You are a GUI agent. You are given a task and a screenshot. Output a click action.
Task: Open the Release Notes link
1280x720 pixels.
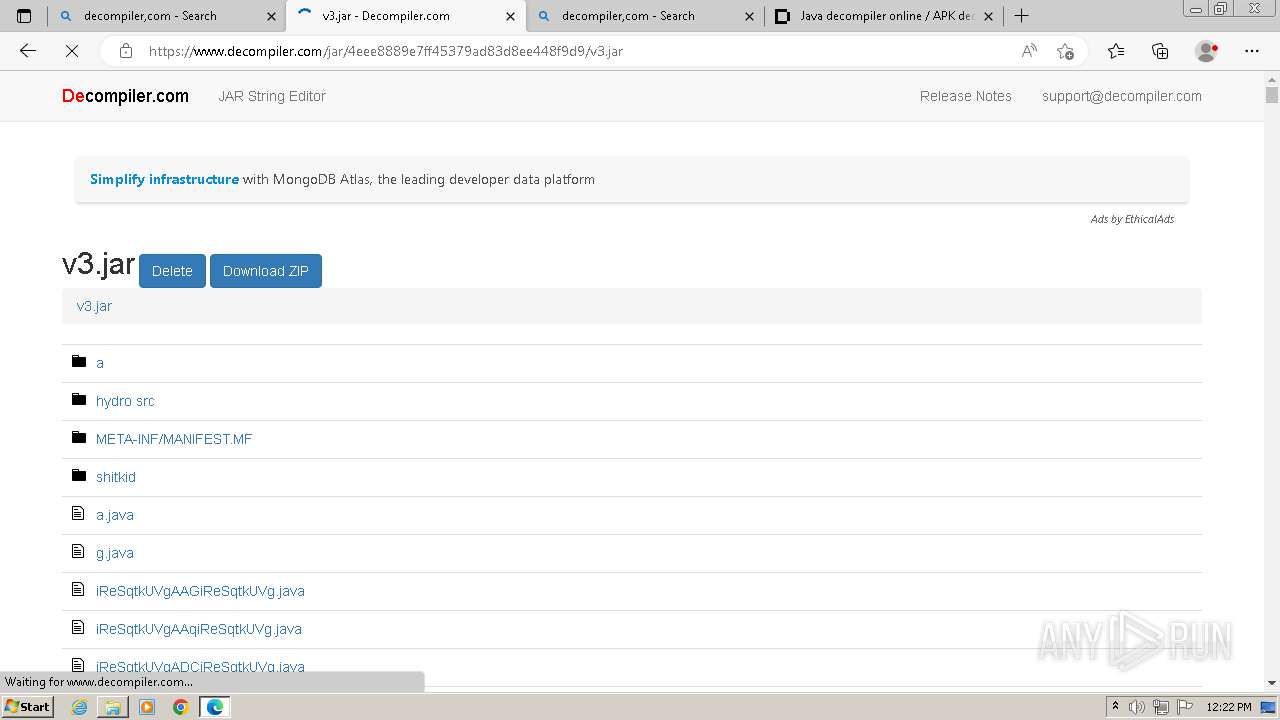tap(966, 96)
